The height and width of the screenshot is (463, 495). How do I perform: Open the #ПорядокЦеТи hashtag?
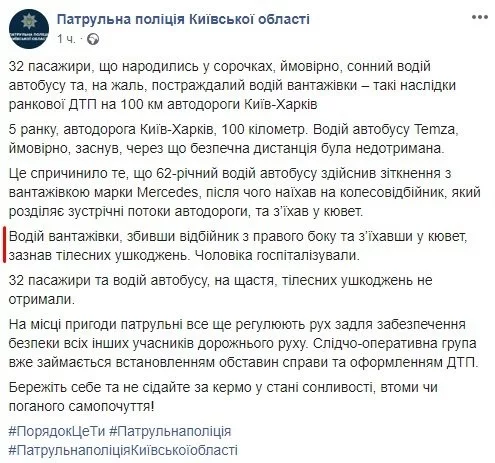[x=57, y=431]
